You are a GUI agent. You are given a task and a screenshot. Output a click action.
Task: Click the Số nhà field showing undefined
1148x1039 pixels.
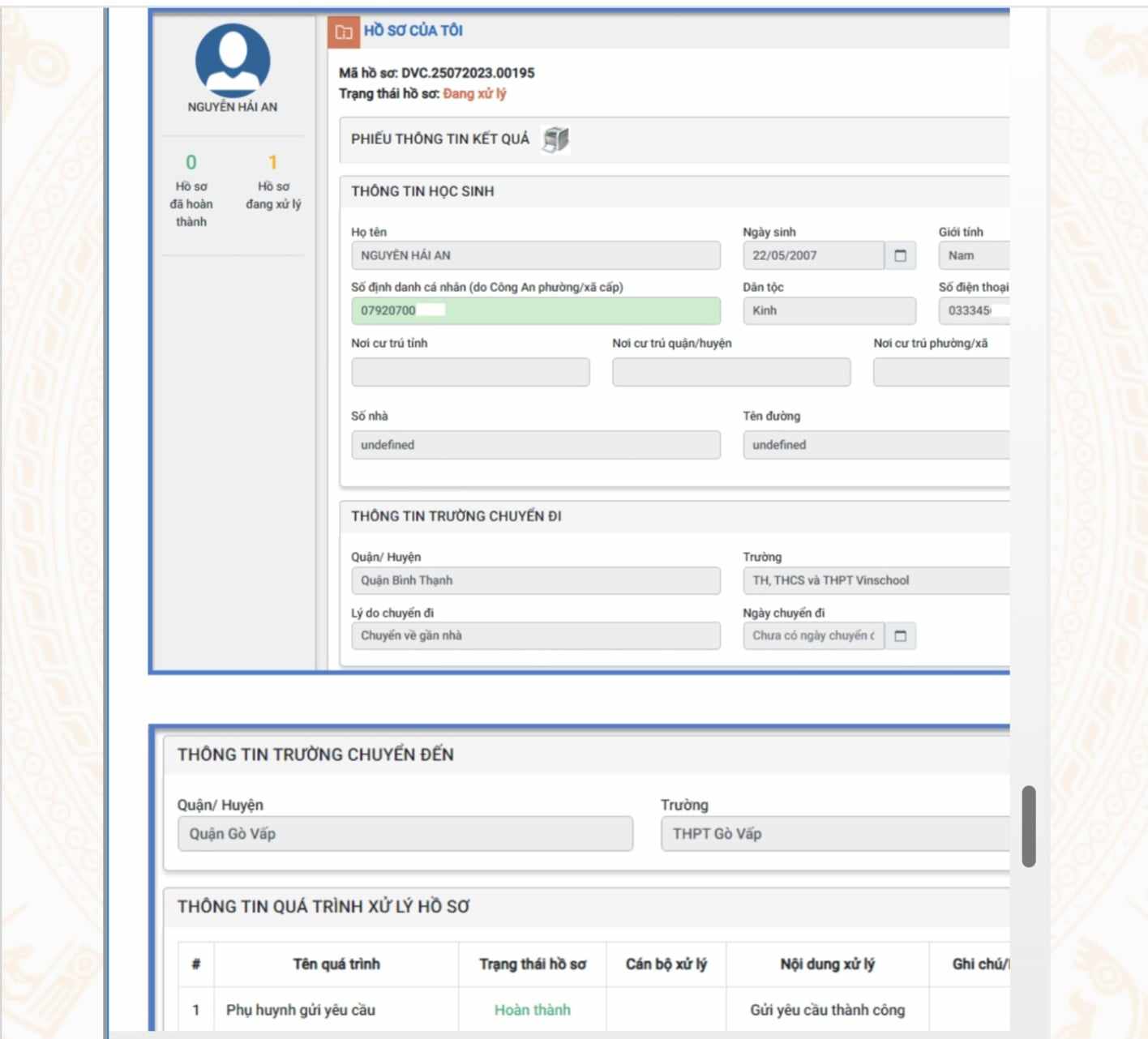click(536, 445)
